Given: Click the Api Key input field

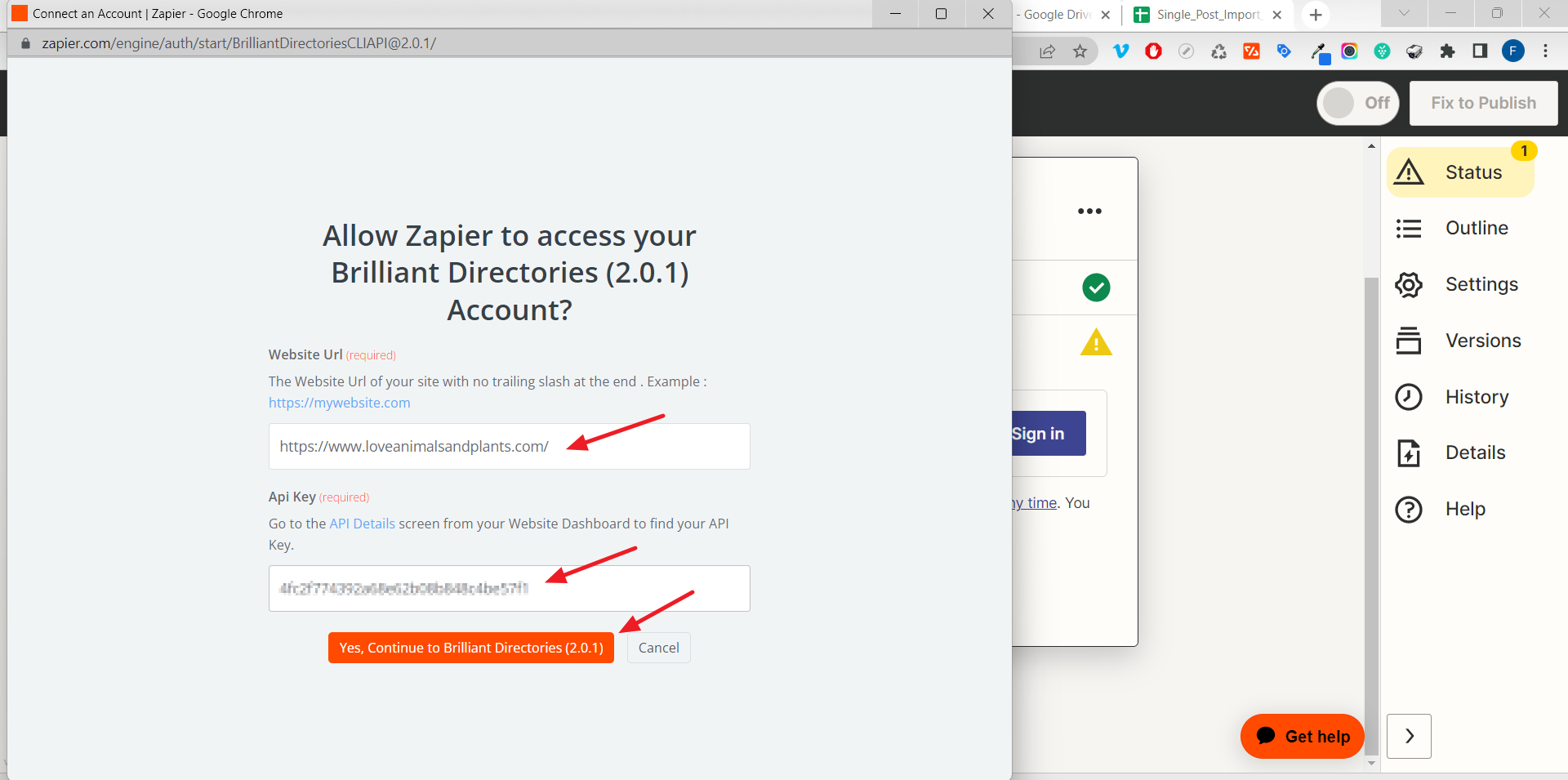Looking at the screenshot, I should click(x=509, y=588).
